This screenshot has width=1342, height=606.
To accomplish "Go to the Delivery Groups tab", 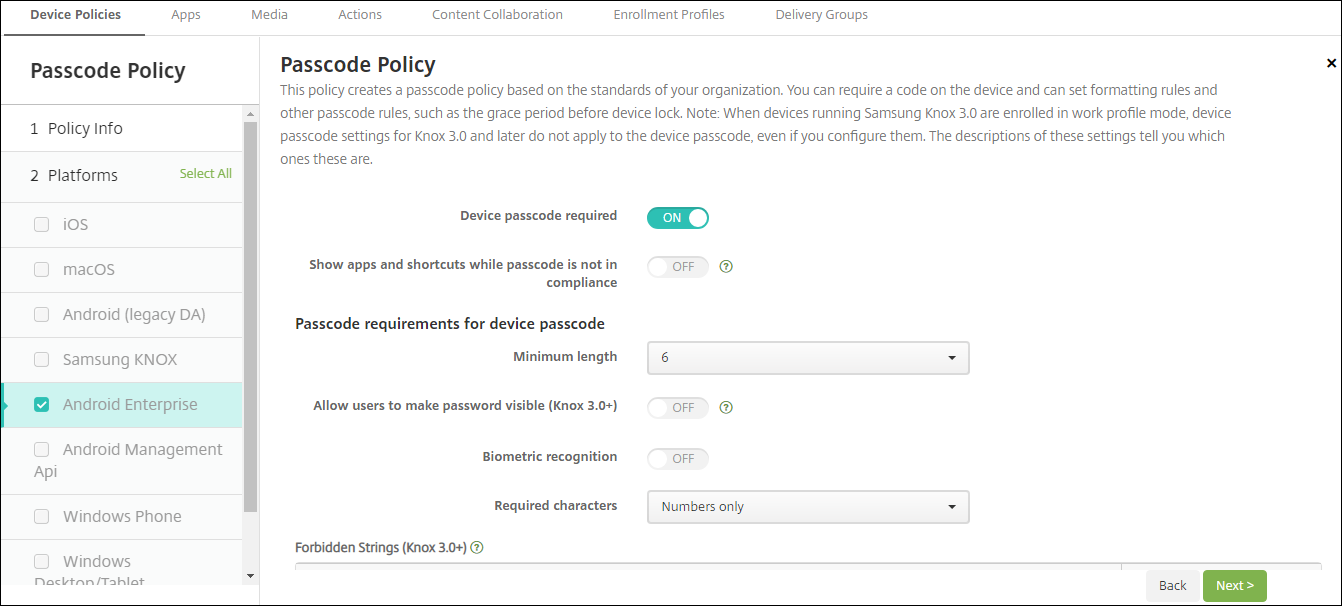I will (821, 15).
